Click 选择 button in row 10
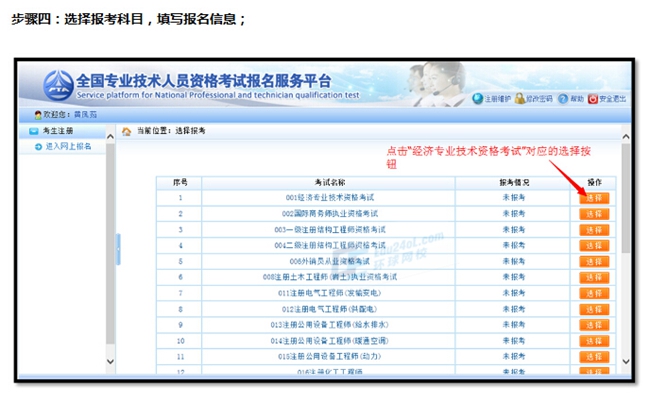The height and width of the screenshot is (402, 650). (594, 341)
